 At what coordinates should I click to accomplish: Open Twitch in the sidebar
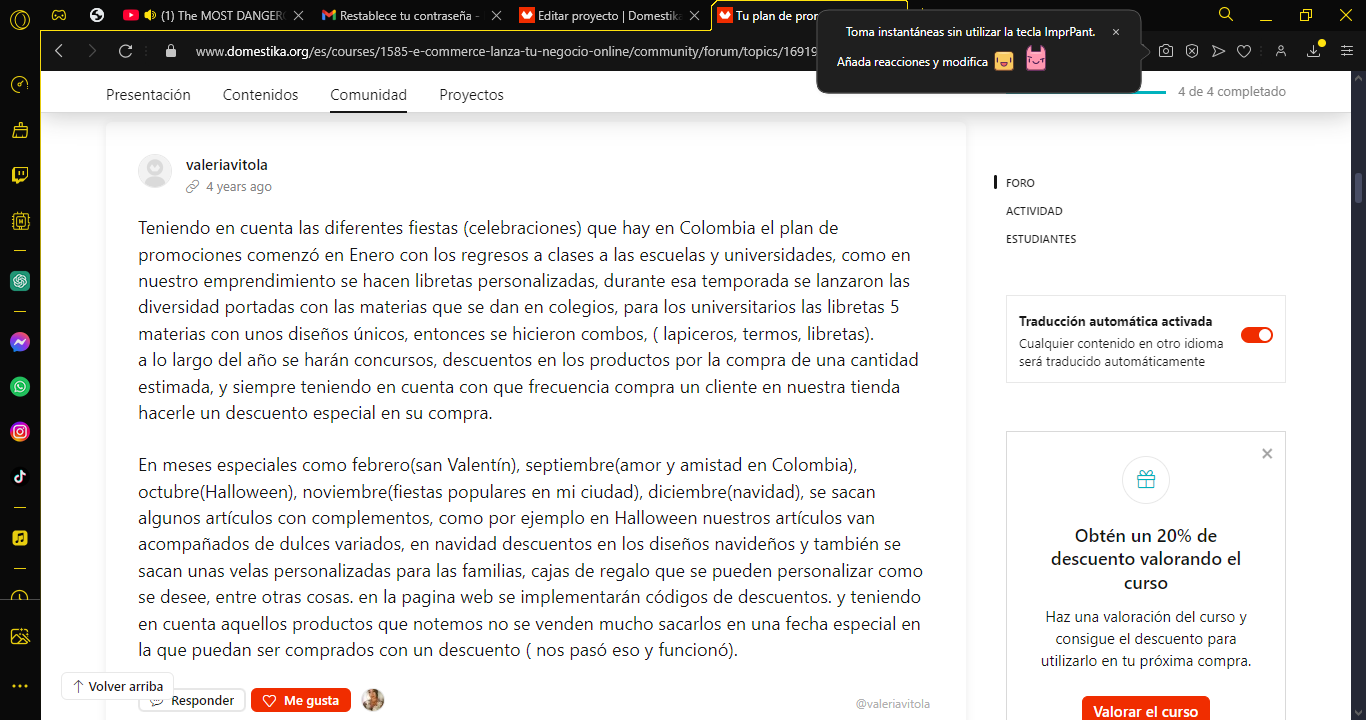(x=20, y=176)
